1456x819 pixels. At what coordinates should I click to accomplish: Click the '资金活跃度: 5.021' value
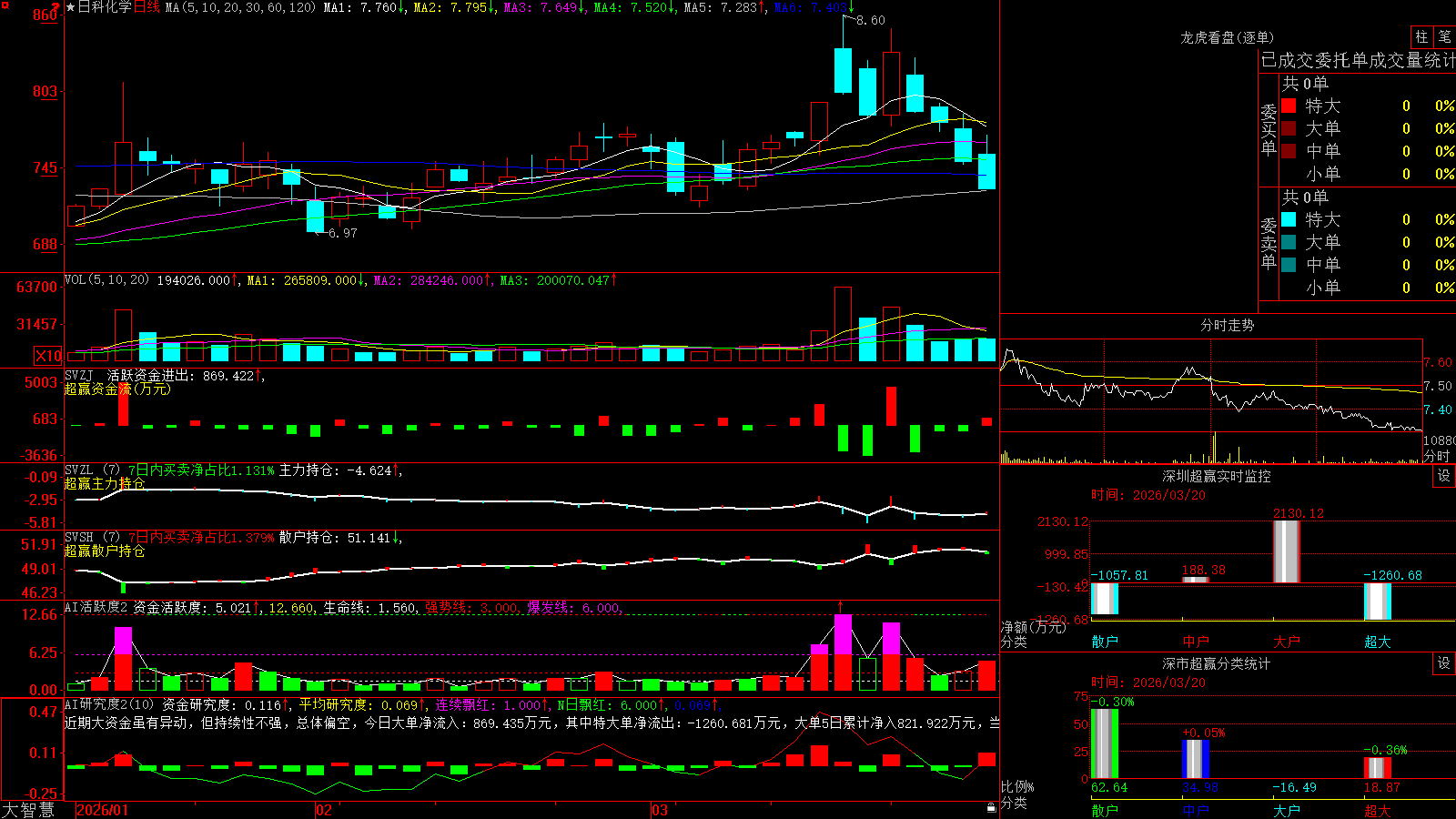[x=191, y=608]
